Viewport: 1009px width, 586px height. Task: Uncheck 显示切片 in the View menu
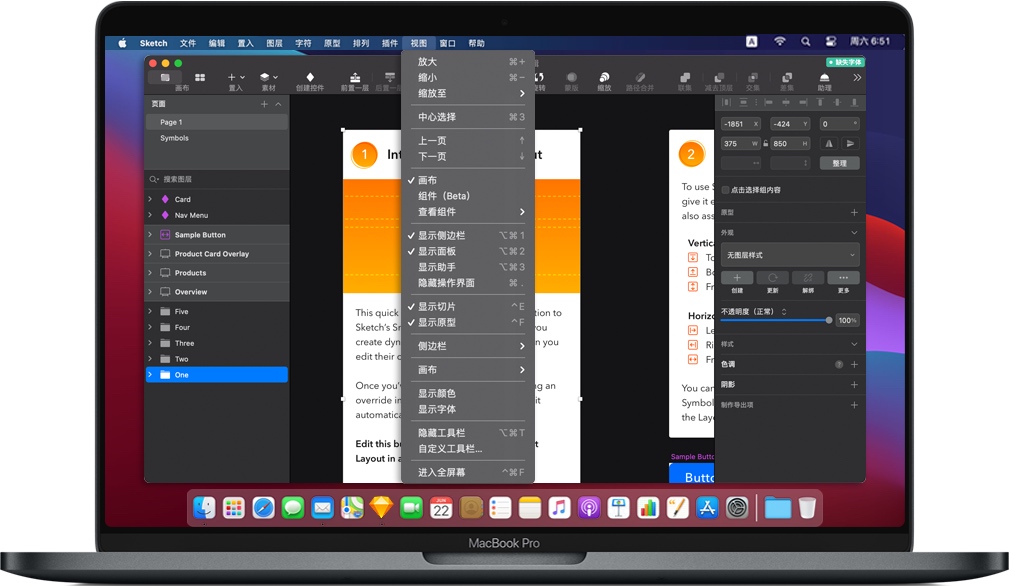[x=467, y=307]
